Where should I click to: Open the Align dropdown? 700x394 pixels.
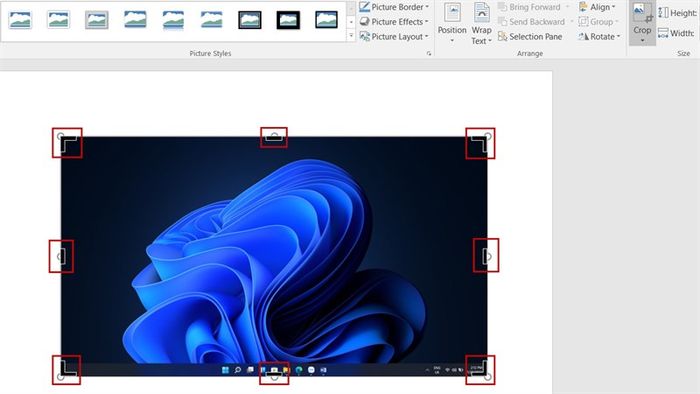[597, 7]
